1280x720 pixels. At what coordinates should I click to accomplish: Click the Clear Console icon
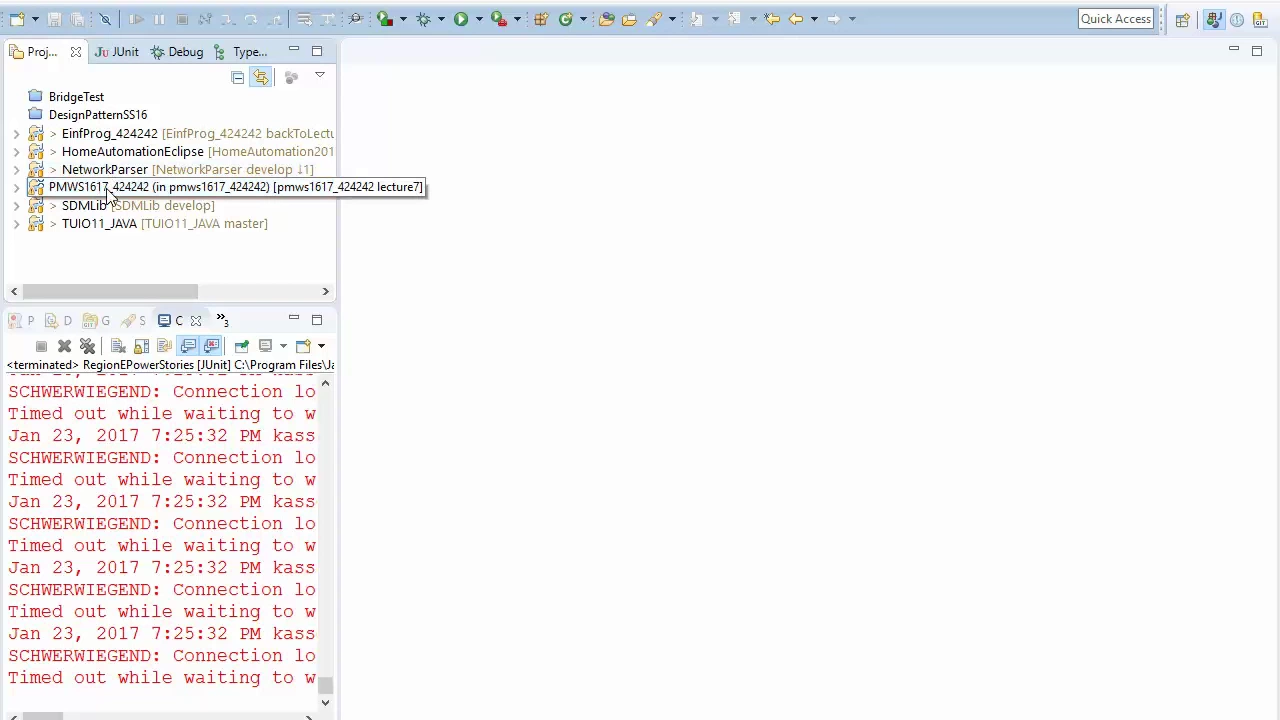(x=118, y=346)
